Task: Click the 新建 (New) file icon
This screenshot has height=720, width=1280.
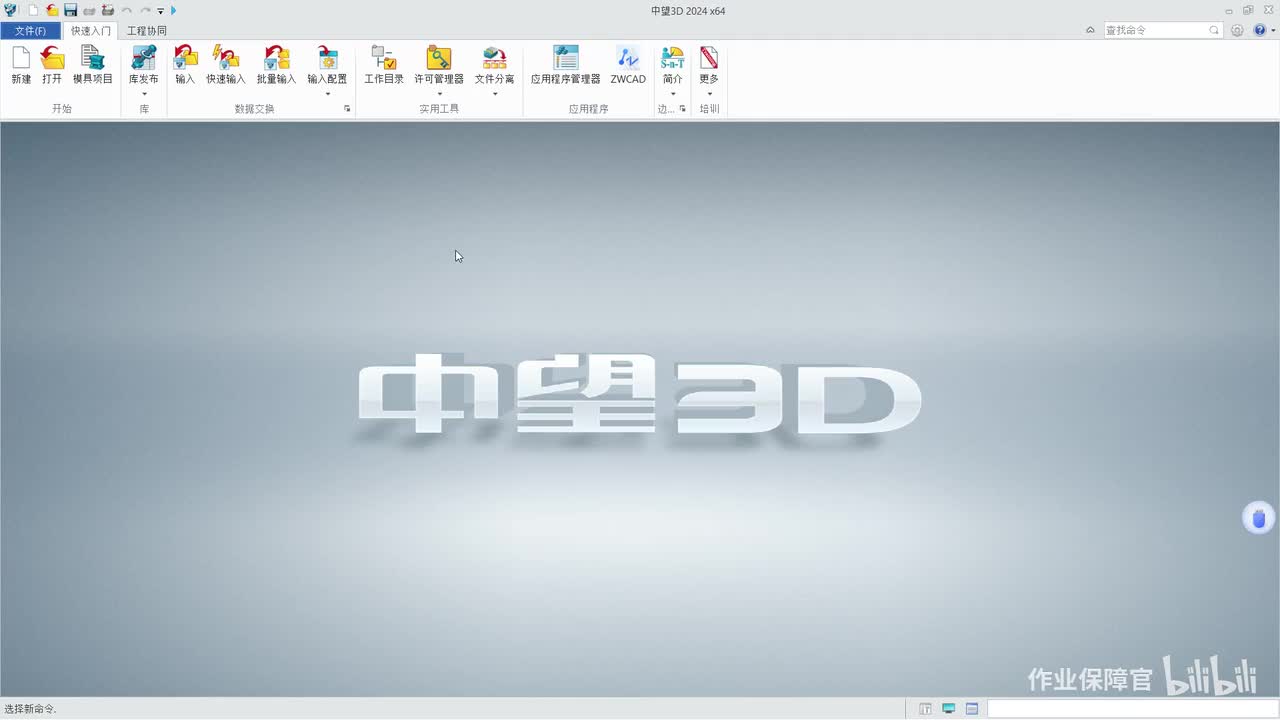Action: 21,58
